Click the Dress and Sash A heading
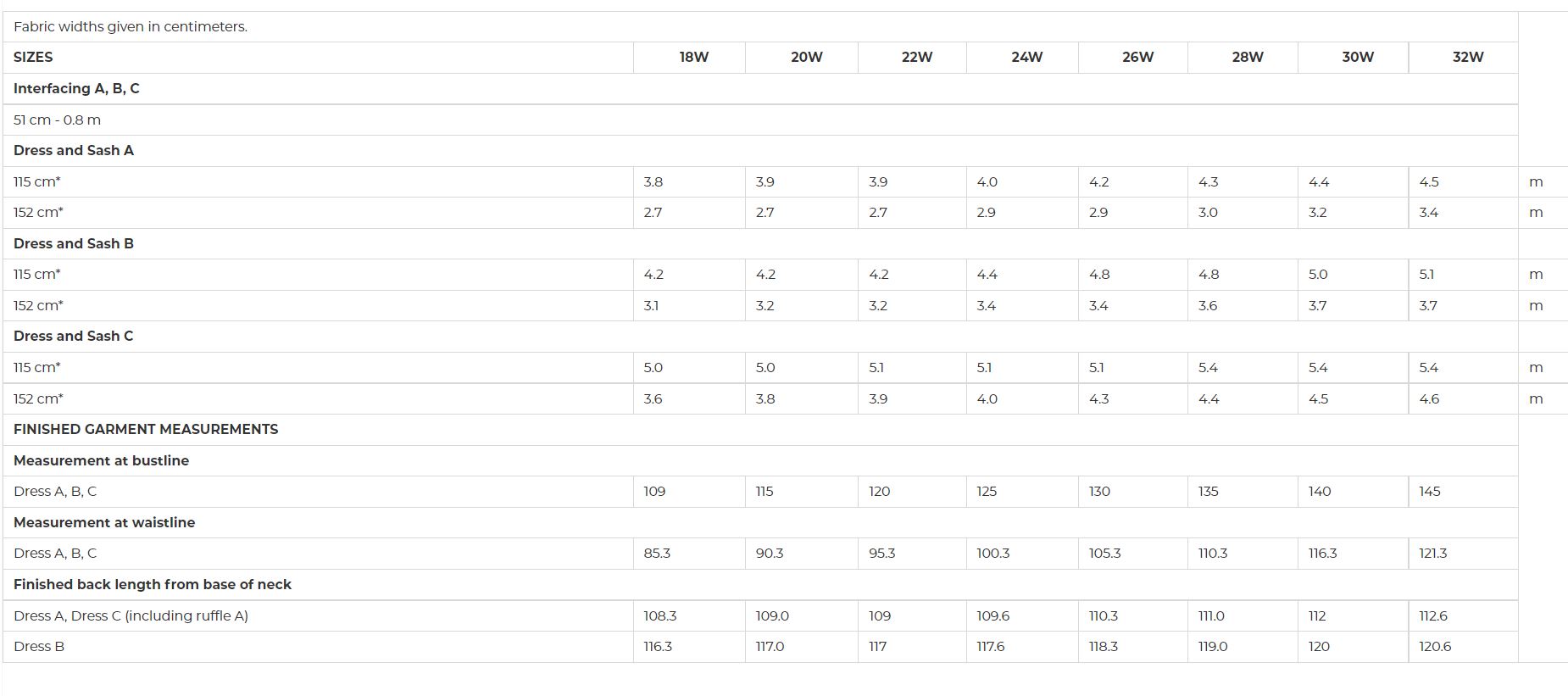1568x696 pixels. tap(74, 150)
